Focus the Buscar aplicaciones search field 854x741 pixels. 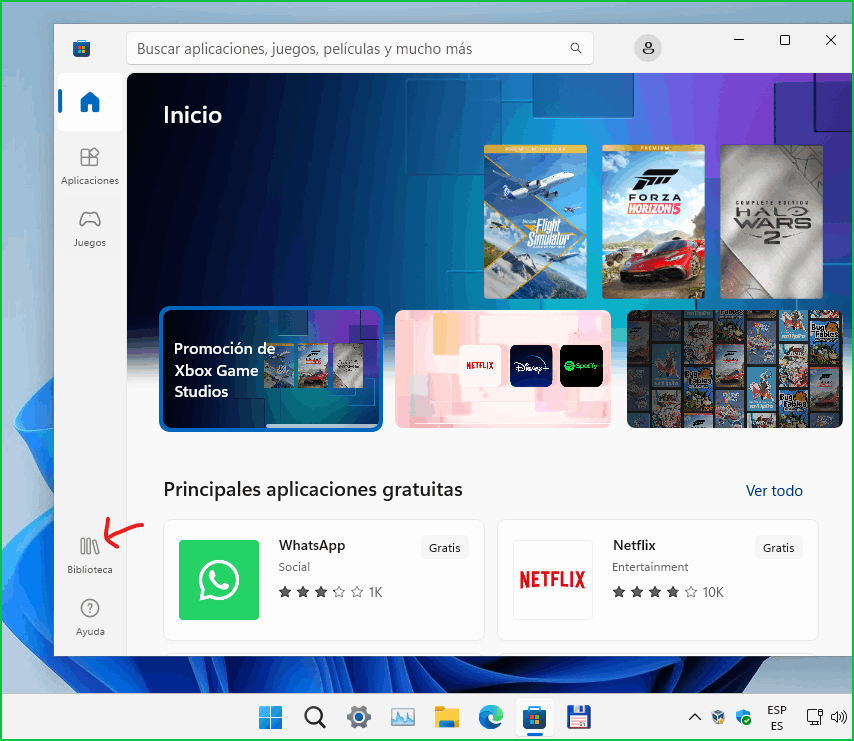point(359,48)
